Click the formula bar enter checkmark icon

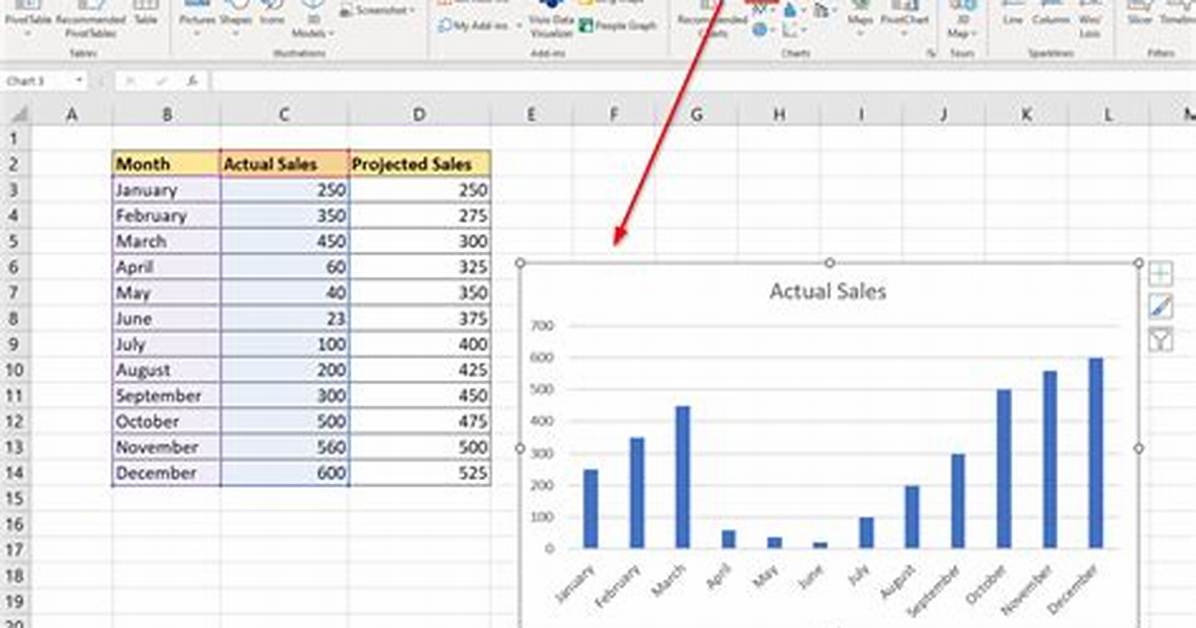(x=161, y=81)
